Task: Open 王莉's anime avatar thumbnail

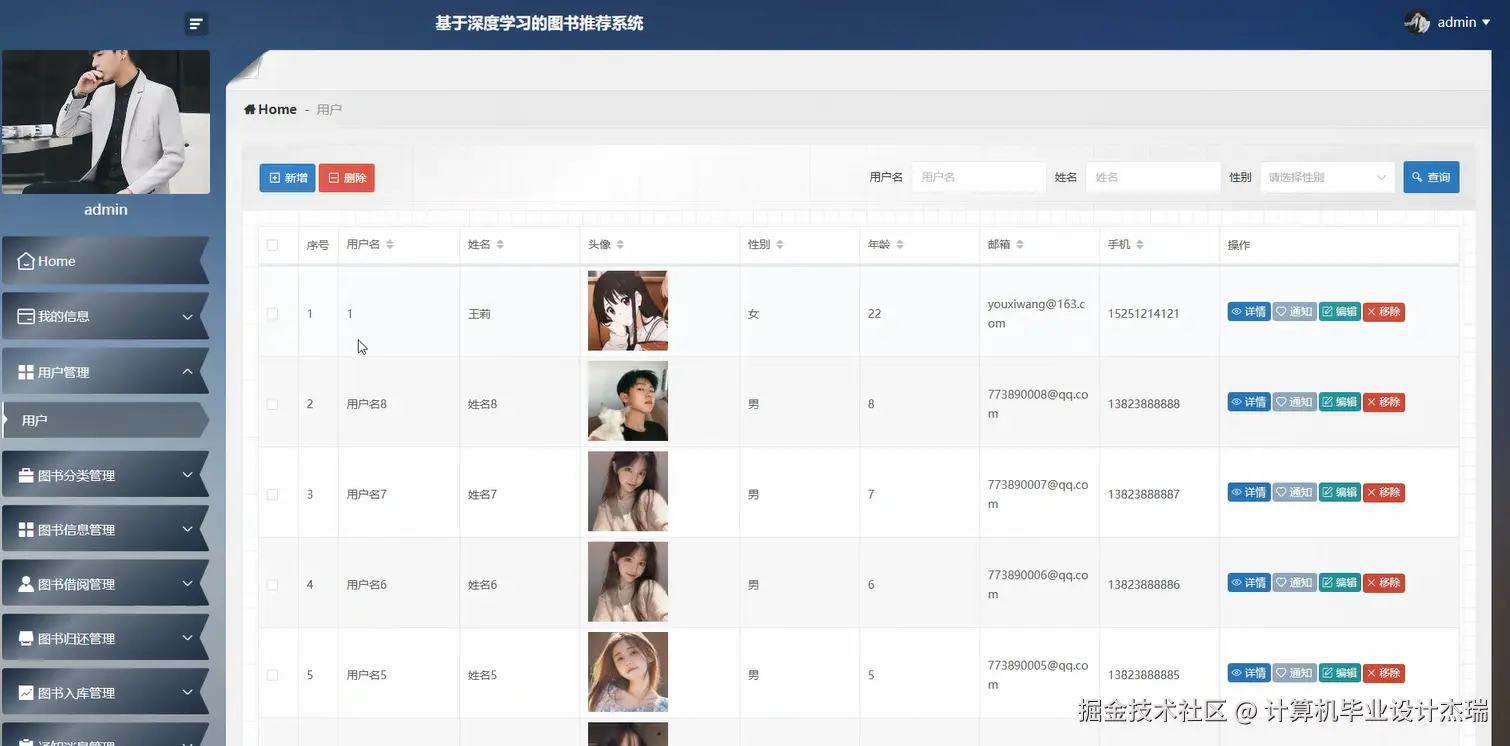Action: tap(628, 311)
